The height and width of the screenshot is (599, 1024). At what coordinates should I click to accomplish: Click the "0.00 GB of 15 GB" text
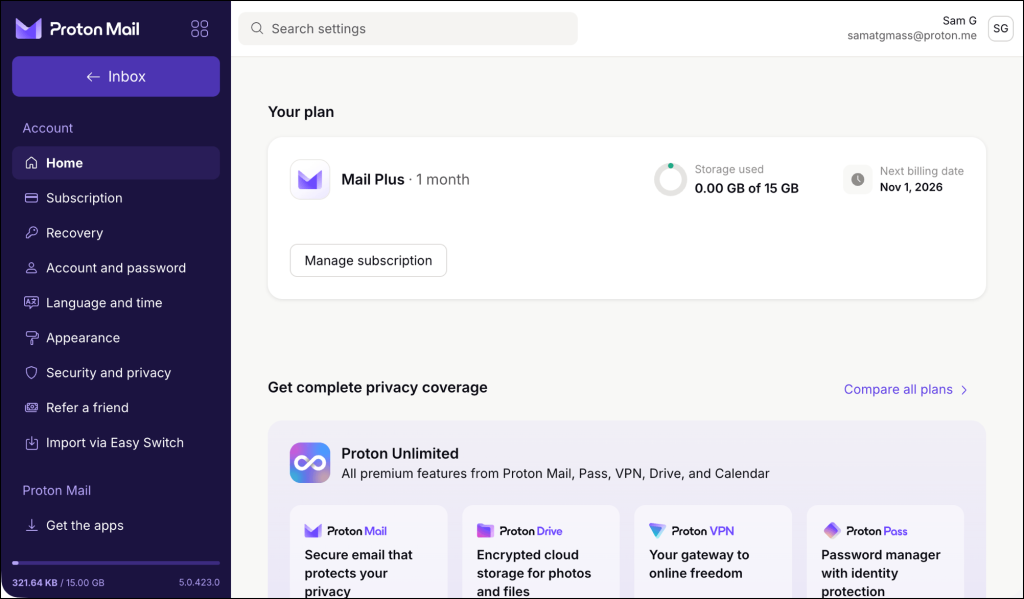click(x=746, y=188)
